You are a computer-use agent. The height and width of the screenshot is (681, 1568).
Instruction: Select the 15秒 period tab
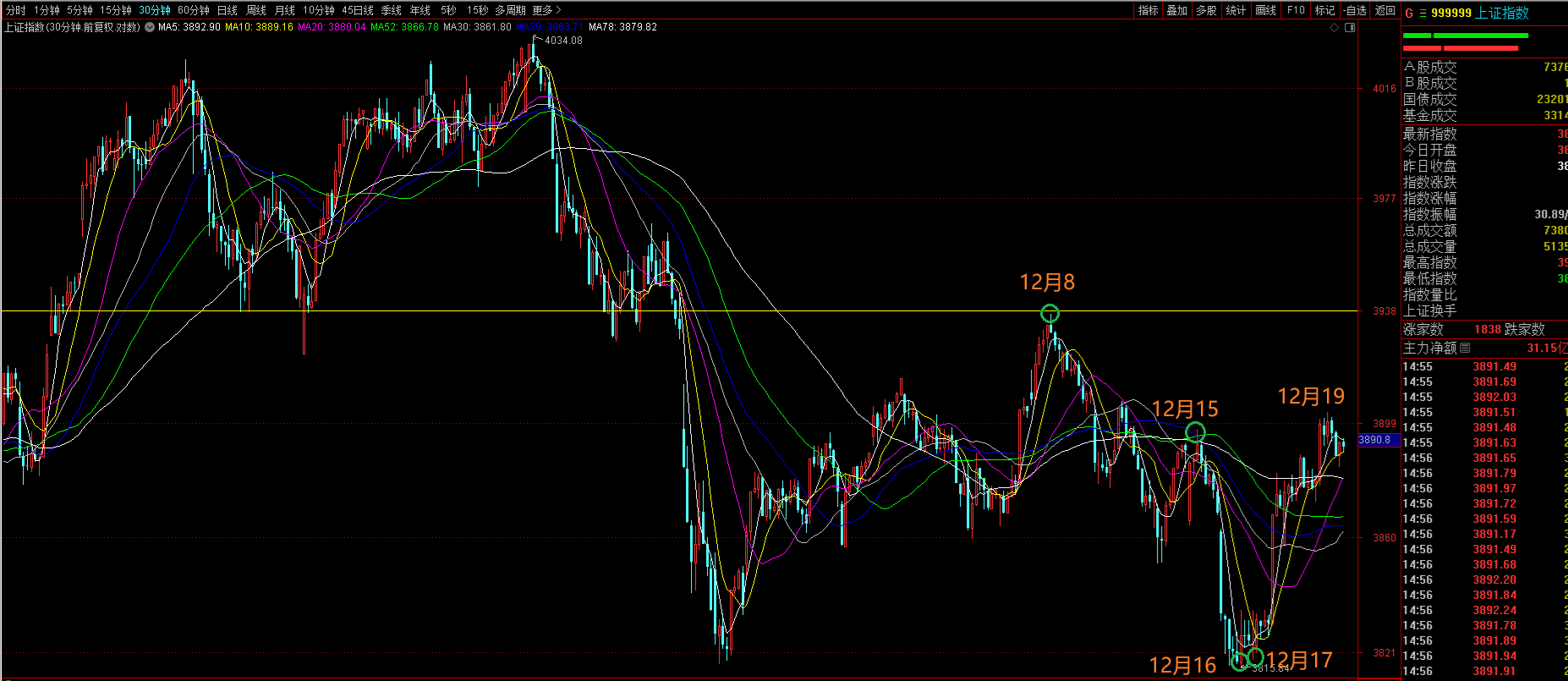point(478,10)
